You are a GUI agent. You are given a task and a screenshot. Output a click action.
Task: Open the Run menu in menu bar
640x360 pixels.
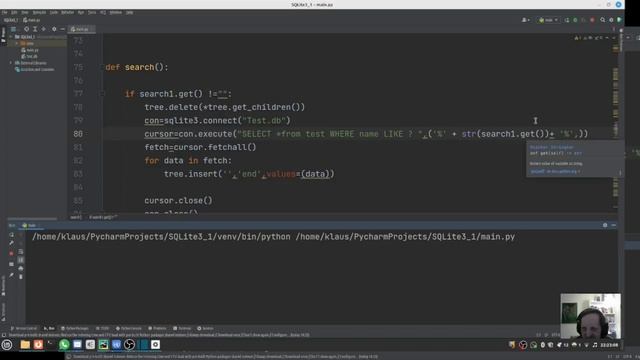pyautogui.click(x=81, y=13)
